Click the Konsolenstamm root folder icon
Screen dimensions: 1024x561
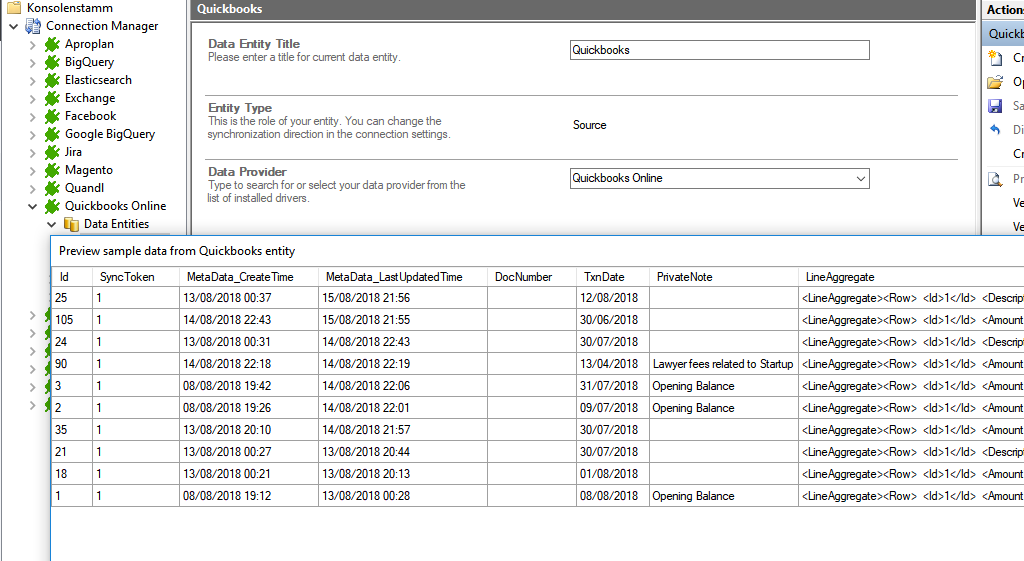coord(14,8)
